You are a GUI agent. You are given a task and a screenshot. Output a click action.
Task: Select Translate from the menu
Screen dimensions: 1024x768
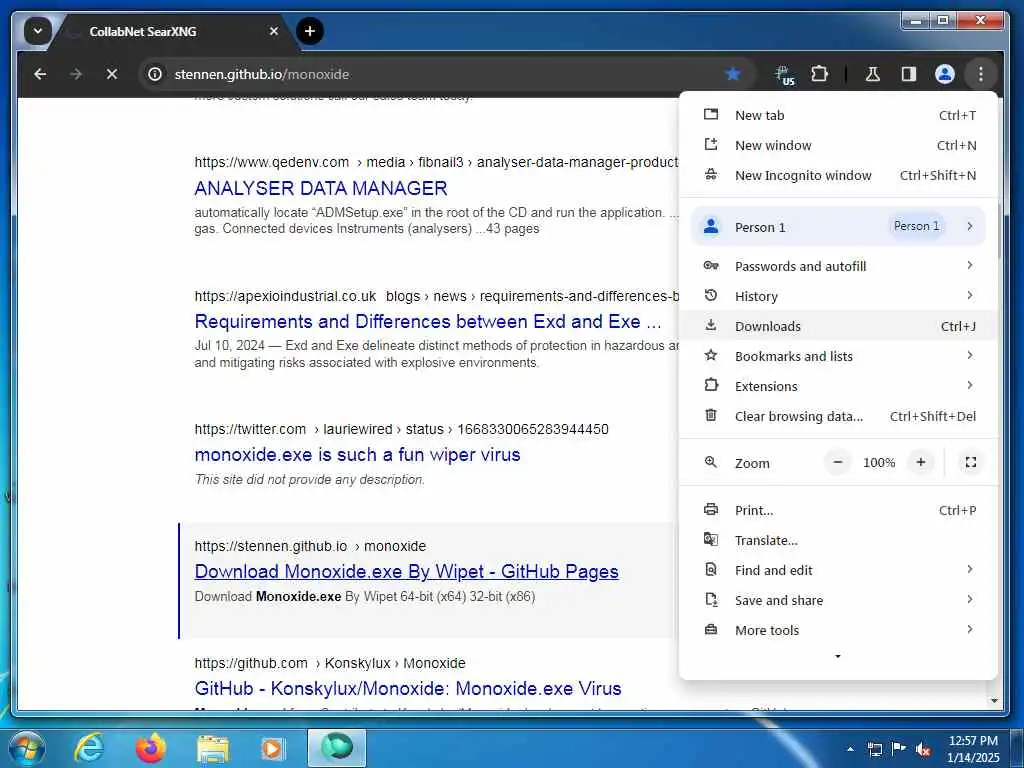[839, 540]
